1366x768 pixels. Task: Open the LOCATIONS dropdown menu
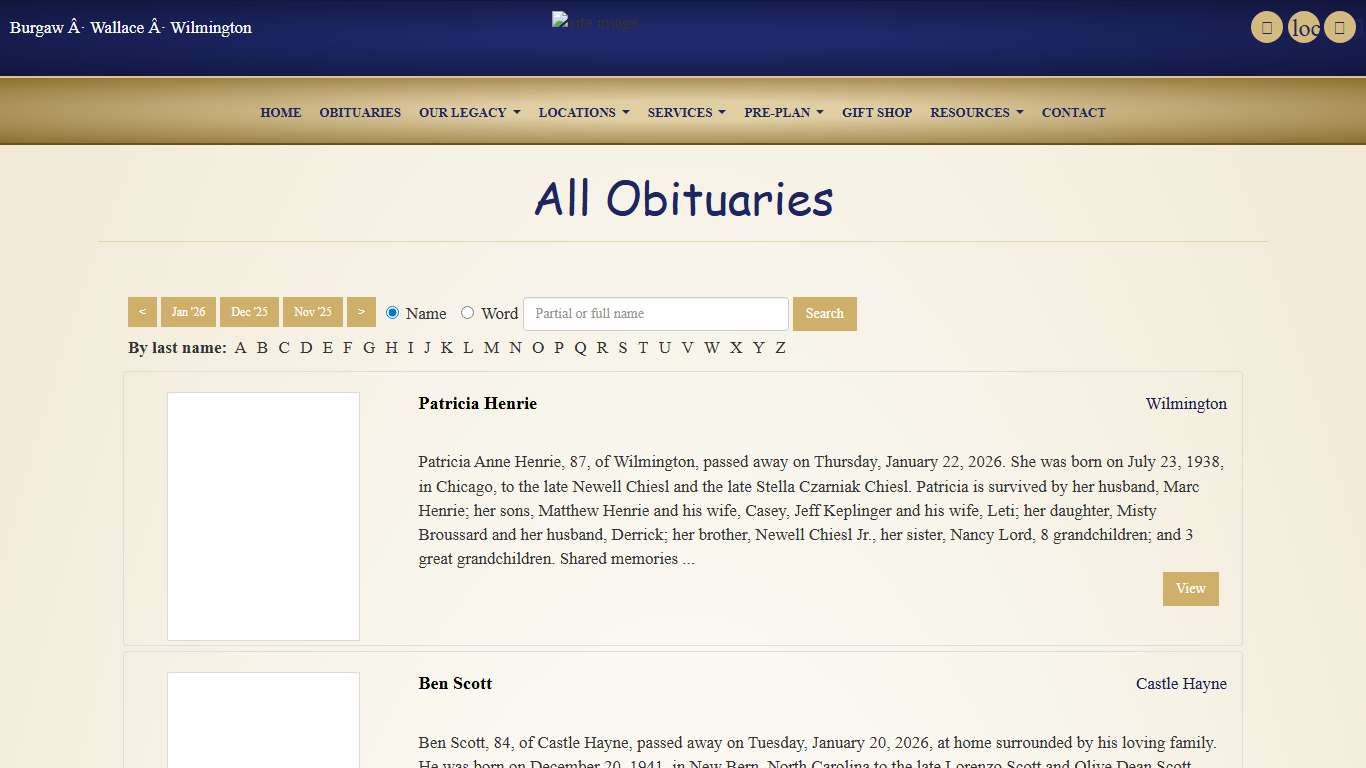pyautogui.click(x=583, y=112)
